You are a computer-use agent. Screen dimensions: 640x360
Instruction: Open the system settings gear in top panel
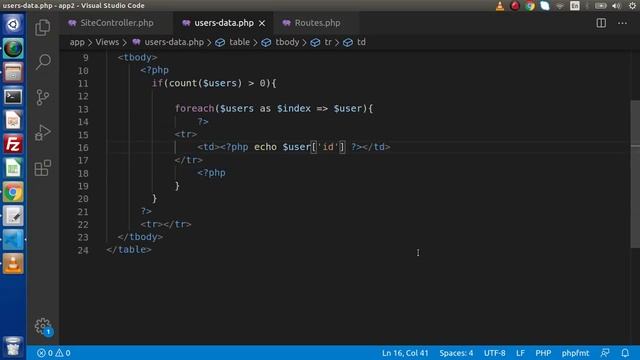click(632, 6)
